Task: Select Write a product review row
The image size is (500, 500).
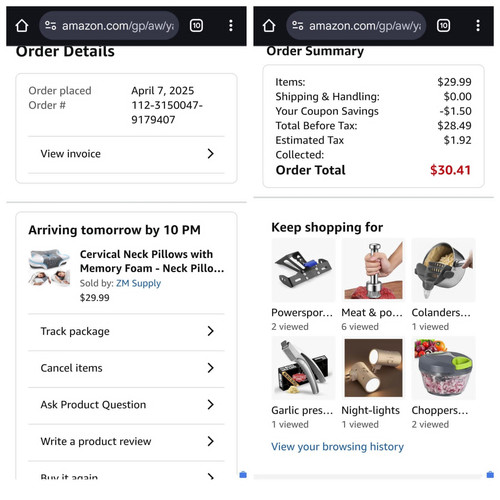Action: pyautogui.click(x=126, y=441)
